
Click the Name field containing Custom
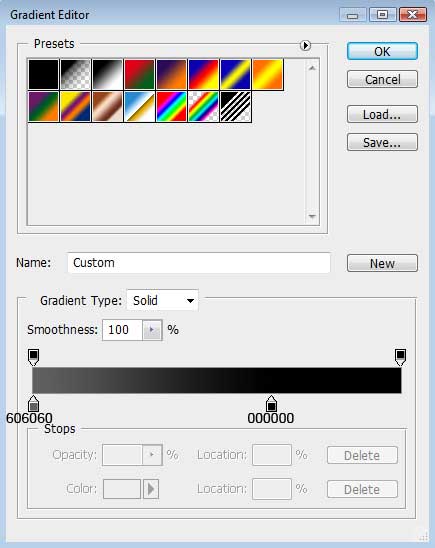[x=199, y=263]
